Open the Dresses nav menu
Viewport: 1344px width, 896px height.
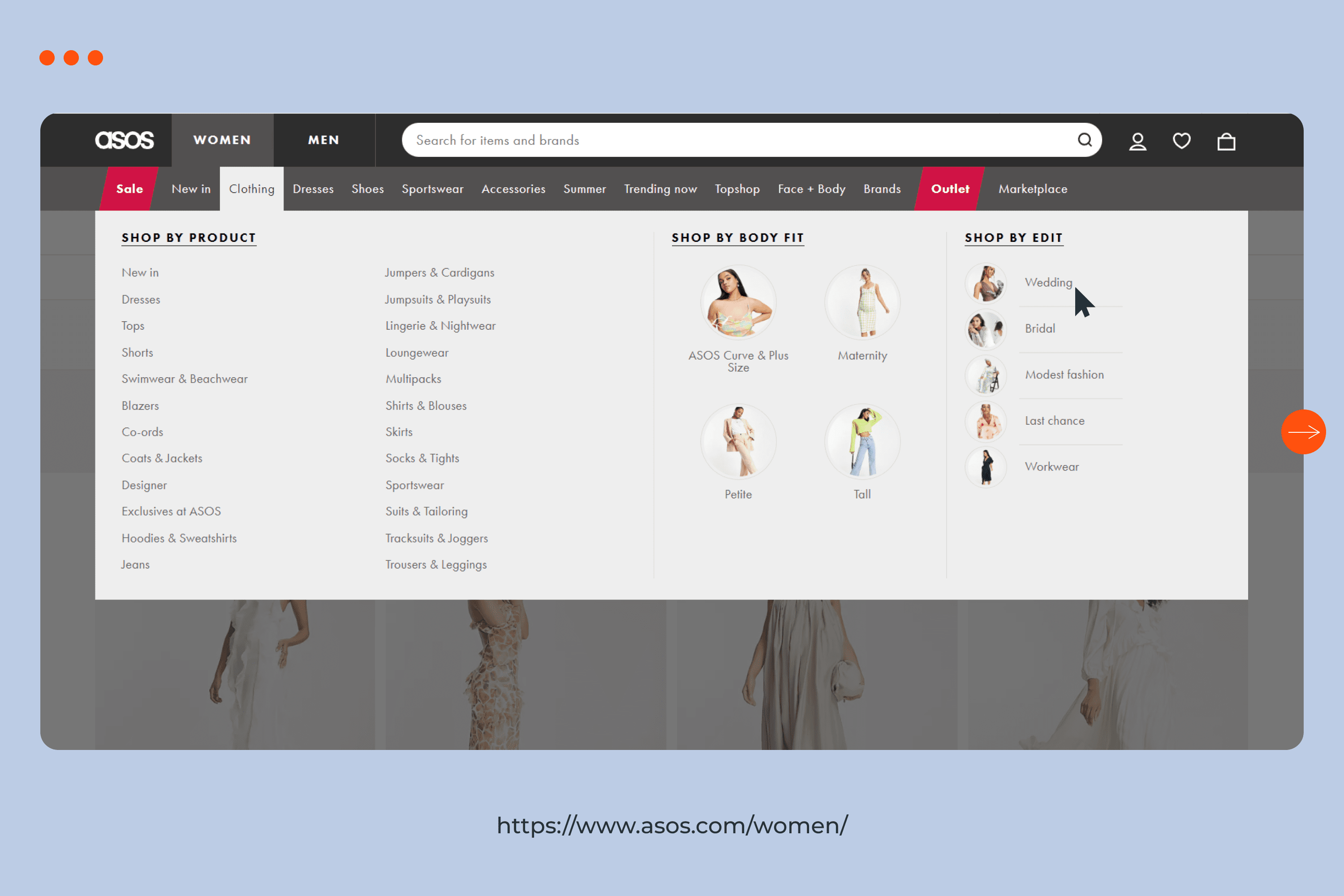[x=313, y=189]
